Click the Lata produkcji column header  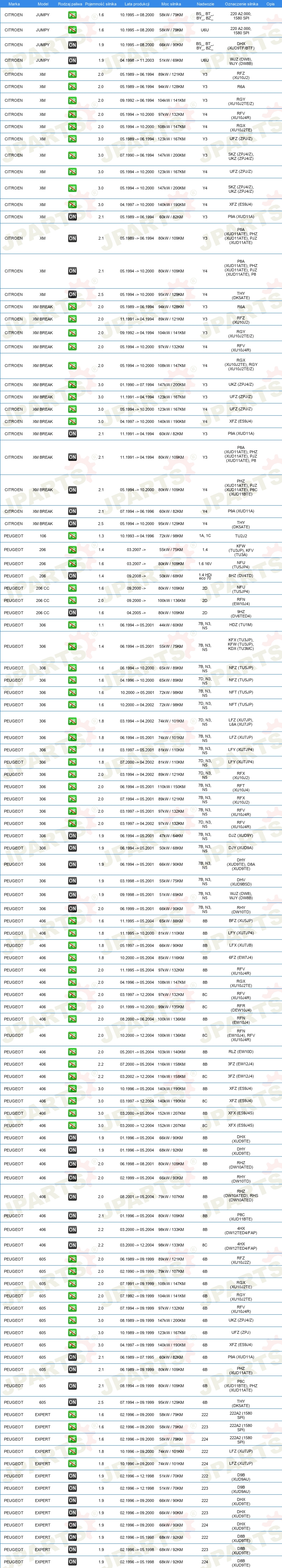pyautogui.click(x=137, y=4)
